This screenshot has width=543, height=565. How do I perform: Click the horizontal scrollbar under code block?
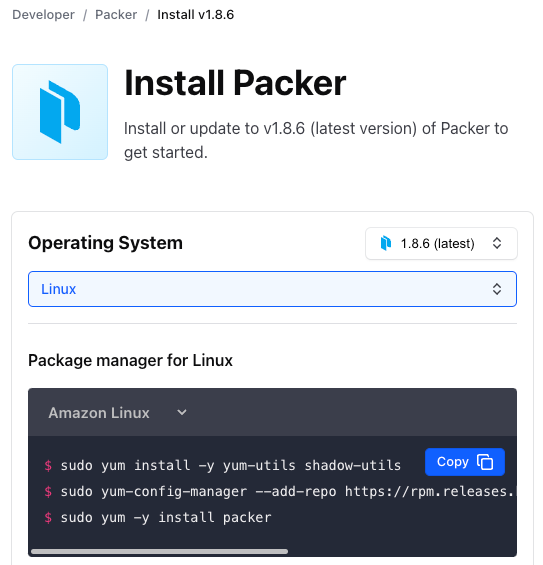coord(159,551)
